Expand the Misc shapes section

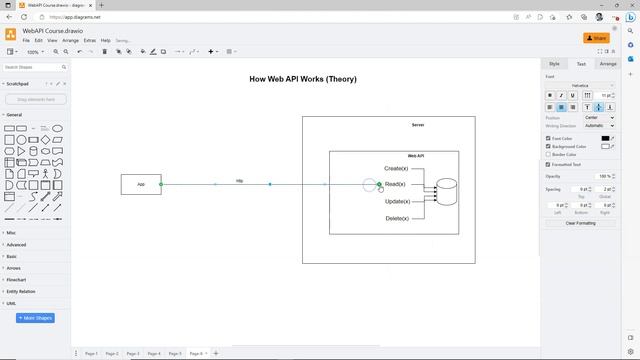tap(11, 233)
